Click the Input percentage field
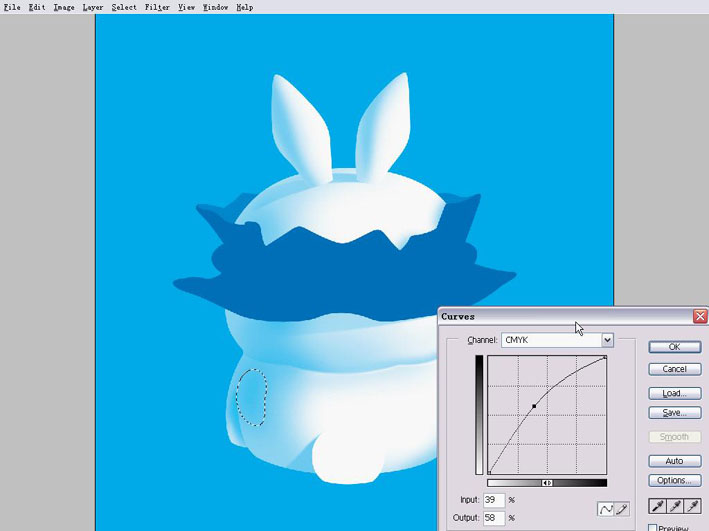The image size is (709, 531). [x=494, y=500]
